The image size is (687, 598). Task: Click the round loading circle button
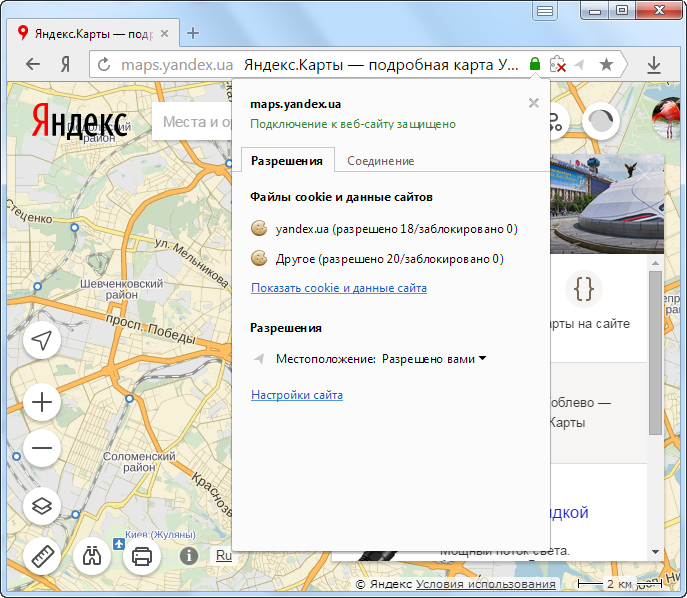(601, 121)
